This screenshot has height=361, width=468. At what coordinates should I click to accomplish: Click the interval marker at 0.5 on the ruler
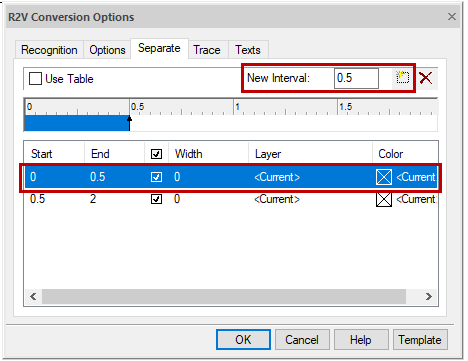[129, 123]
